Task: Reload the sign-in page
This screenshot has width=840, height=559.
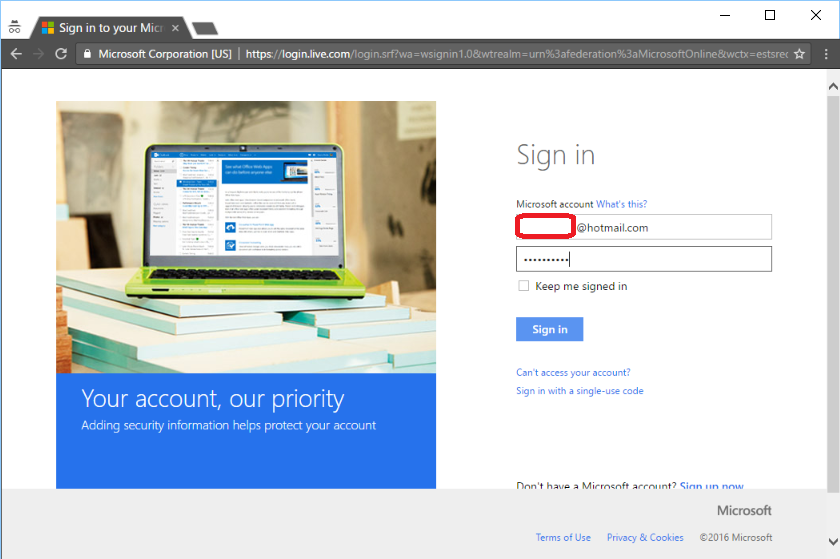Action: 61,54
